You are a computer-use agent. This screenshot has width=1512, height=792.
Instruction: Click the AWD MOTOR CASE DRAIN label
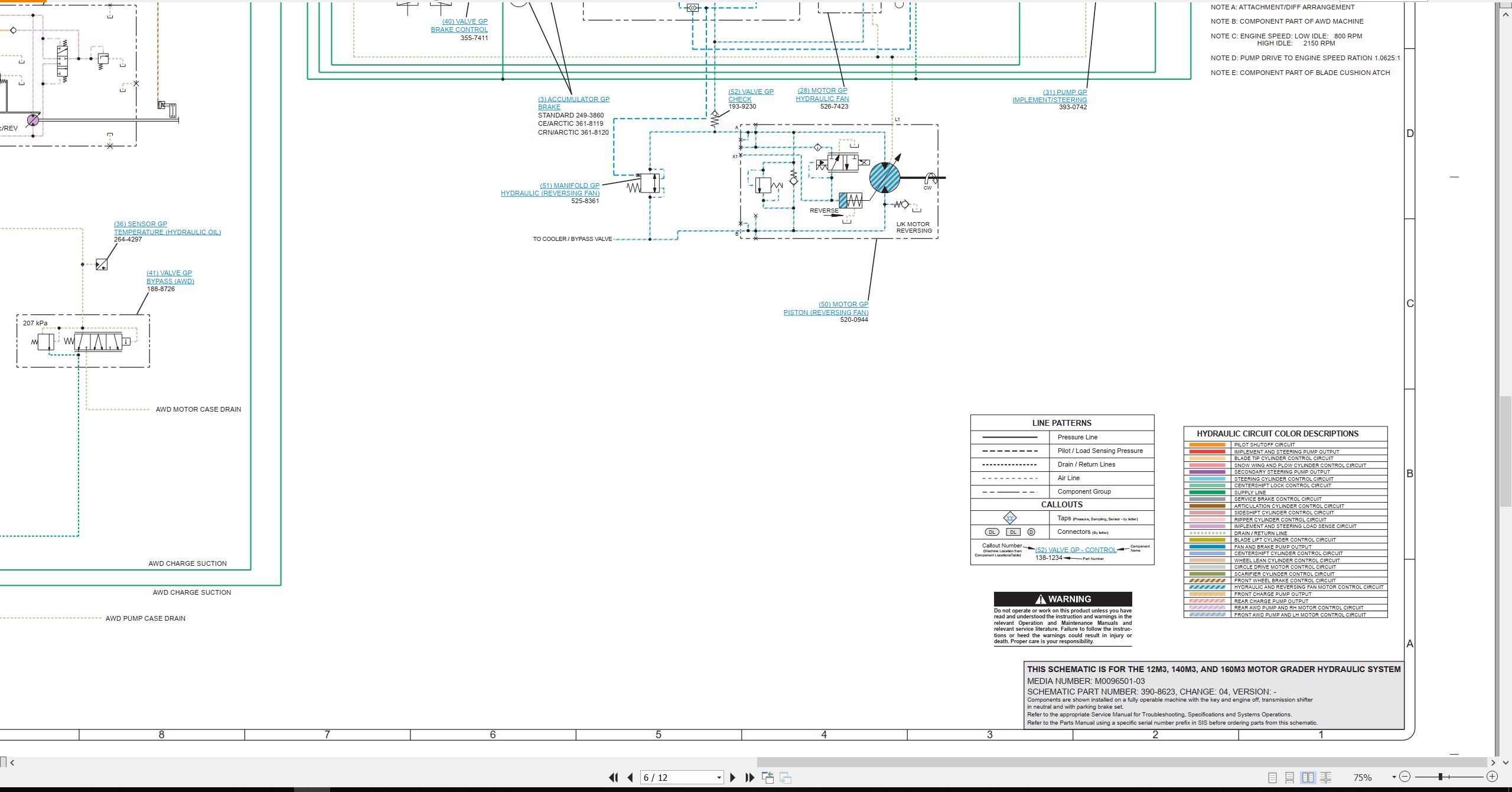click(198, 409)
